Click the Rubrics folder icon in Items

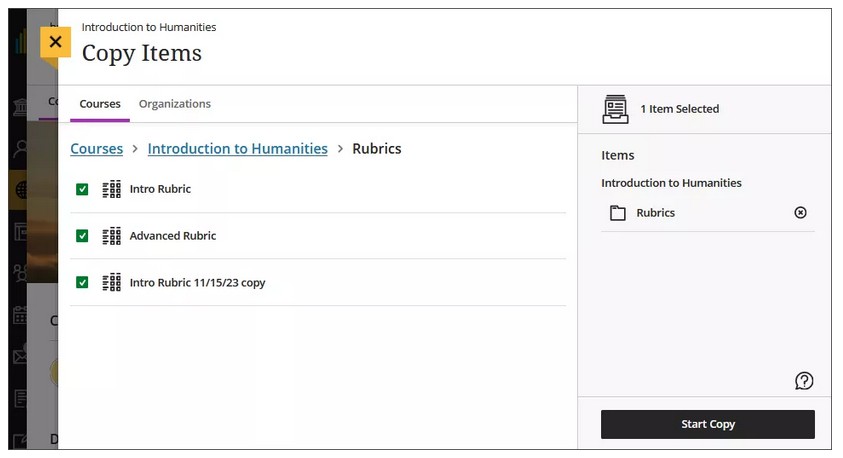click(x=618, y=213)
